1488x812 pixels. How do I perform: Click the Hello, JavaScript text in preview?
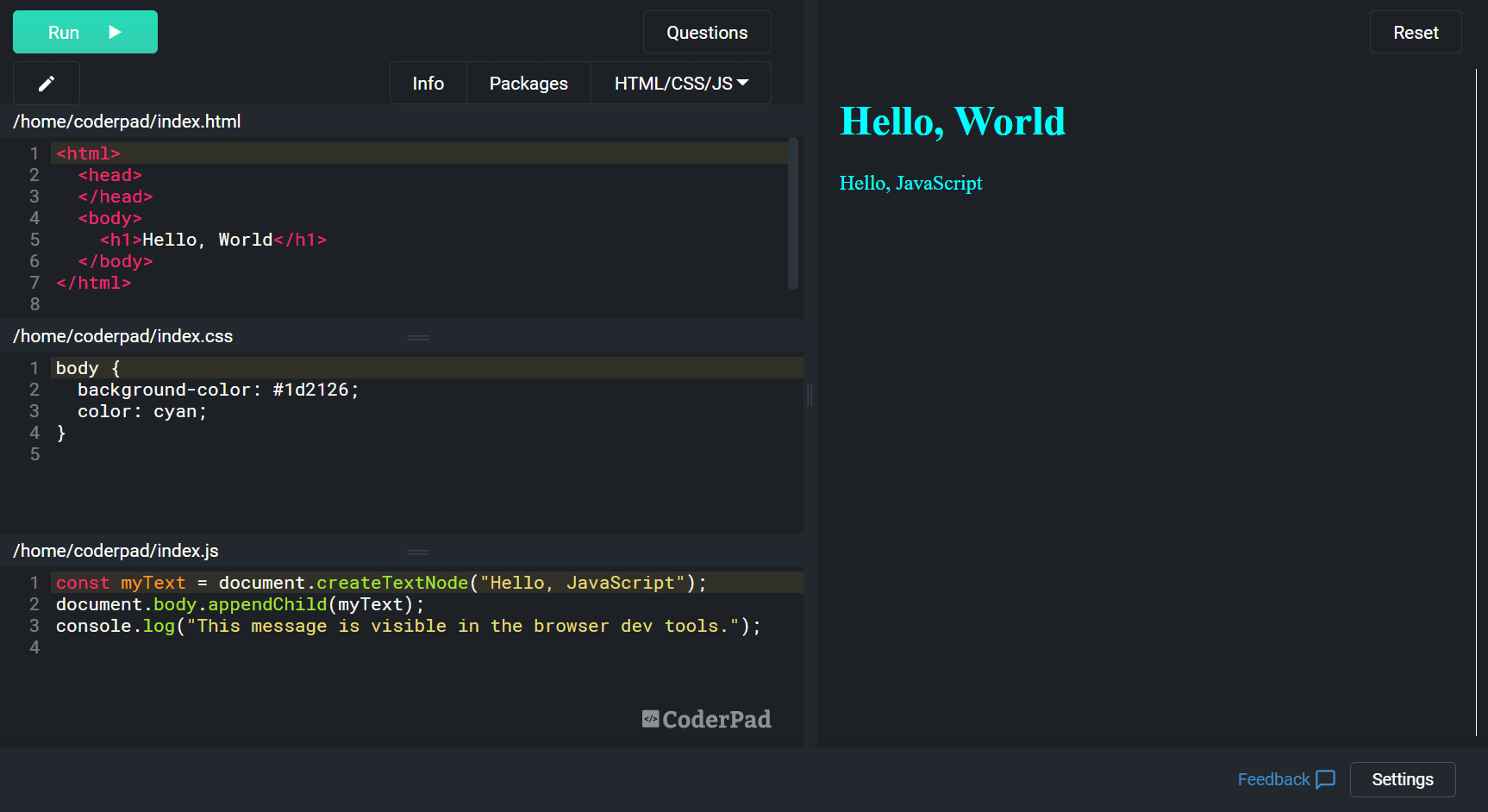(910, 183)
